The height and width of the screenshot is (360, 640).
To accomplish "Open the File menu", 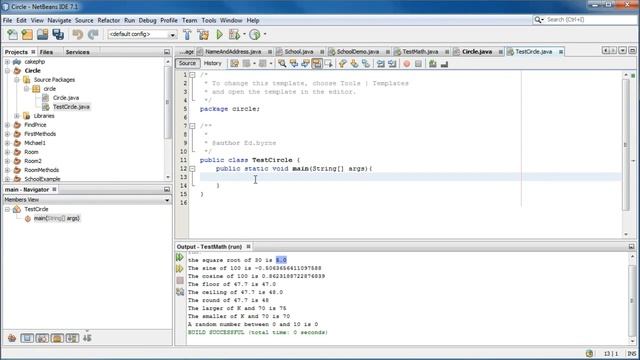I will coord(7,20).
